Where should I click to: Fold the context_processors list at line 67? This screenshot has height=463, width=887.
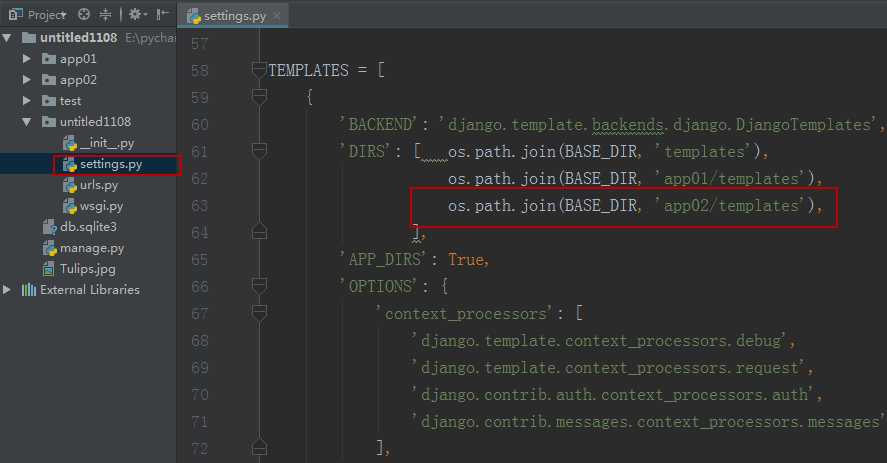click(x=259, y=313)
